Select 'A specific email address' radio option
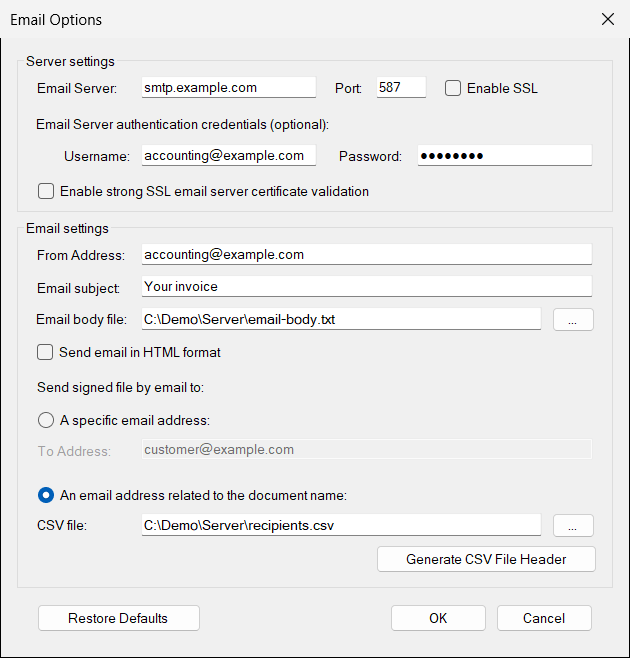This screenshot has width=630, height=658. (46, 420)
